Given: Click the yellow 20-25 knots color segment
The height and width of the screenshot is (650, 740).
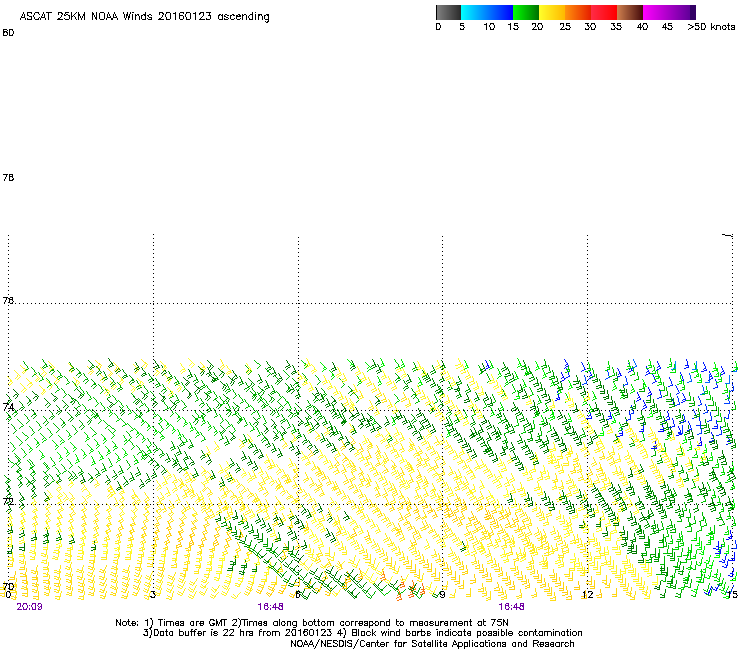Looking at the screenshot, I should click(x=552, y=12).
